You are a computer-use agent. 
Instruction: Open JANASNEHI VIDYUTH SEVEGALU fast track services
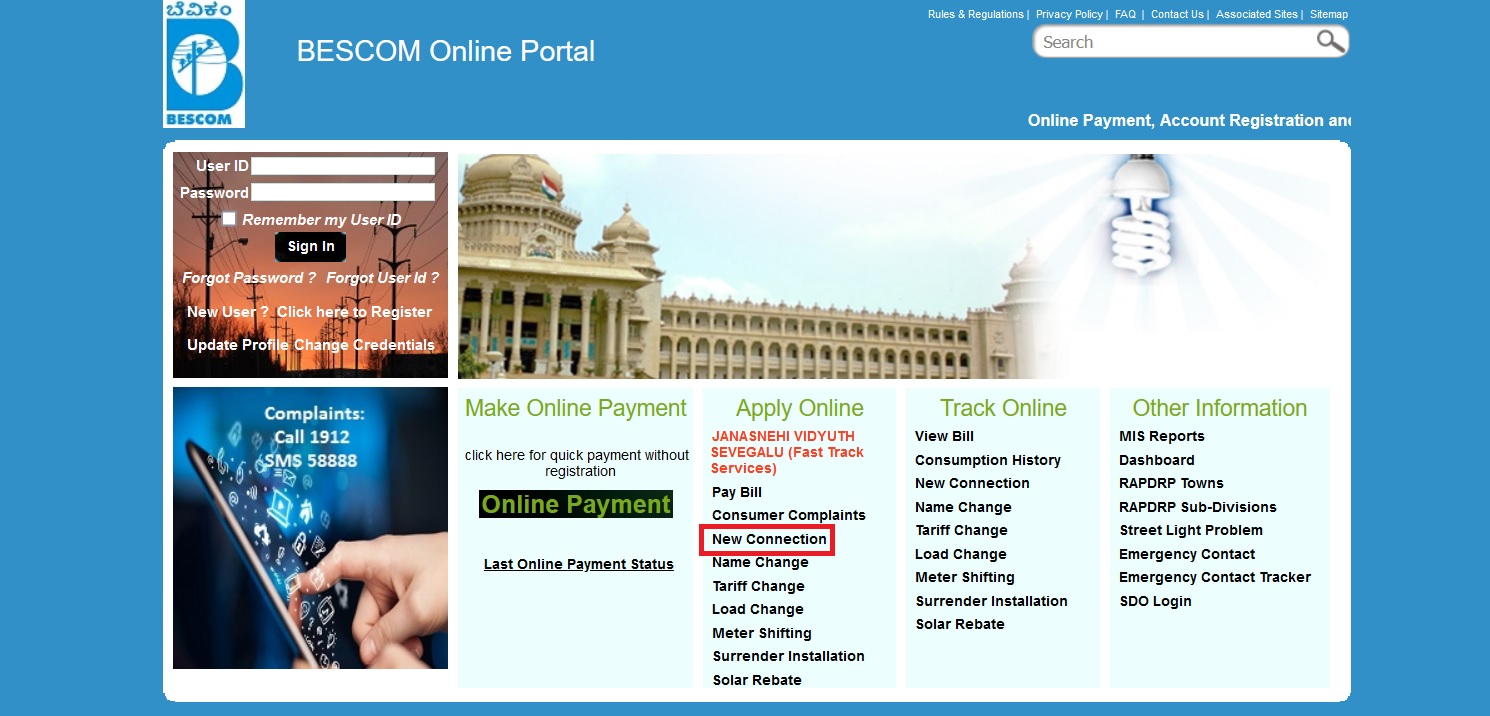(x=787, y=451)
